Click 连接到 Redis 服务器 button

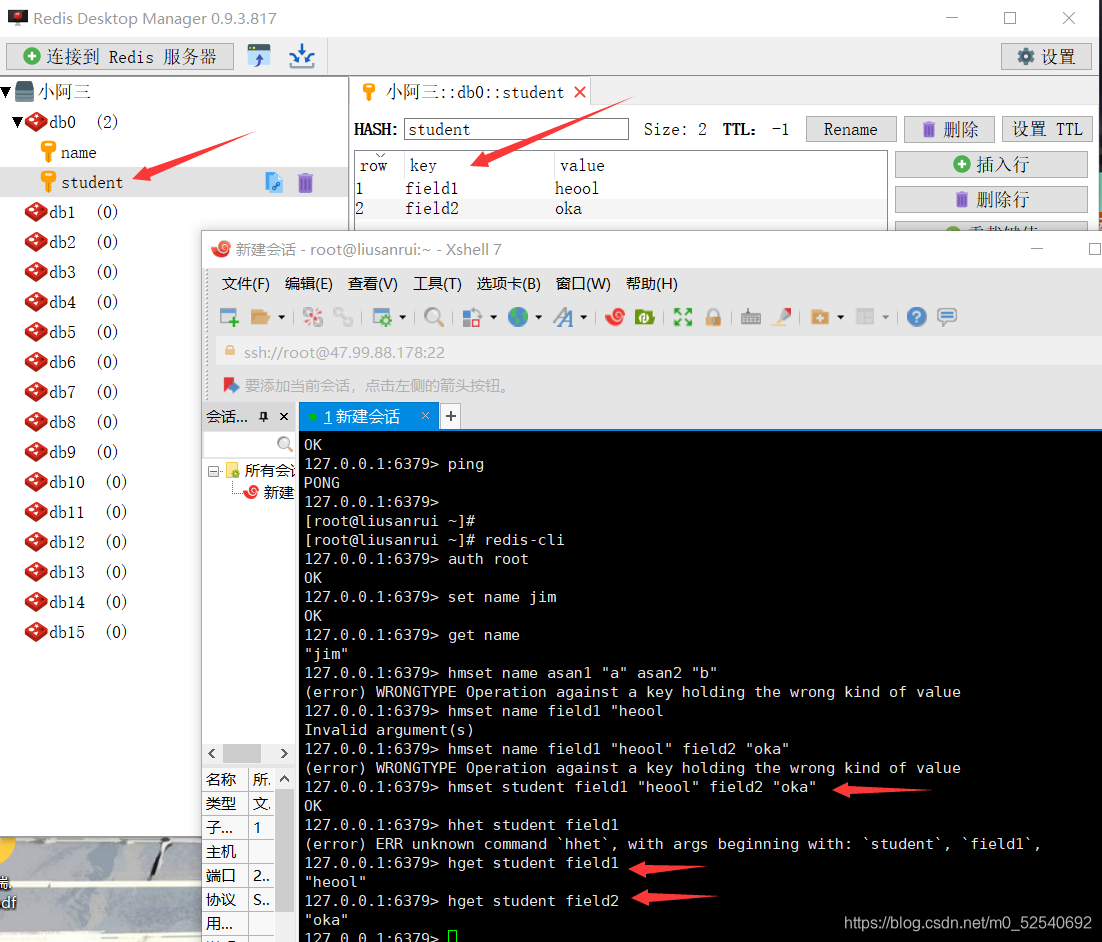click(119, 56)
